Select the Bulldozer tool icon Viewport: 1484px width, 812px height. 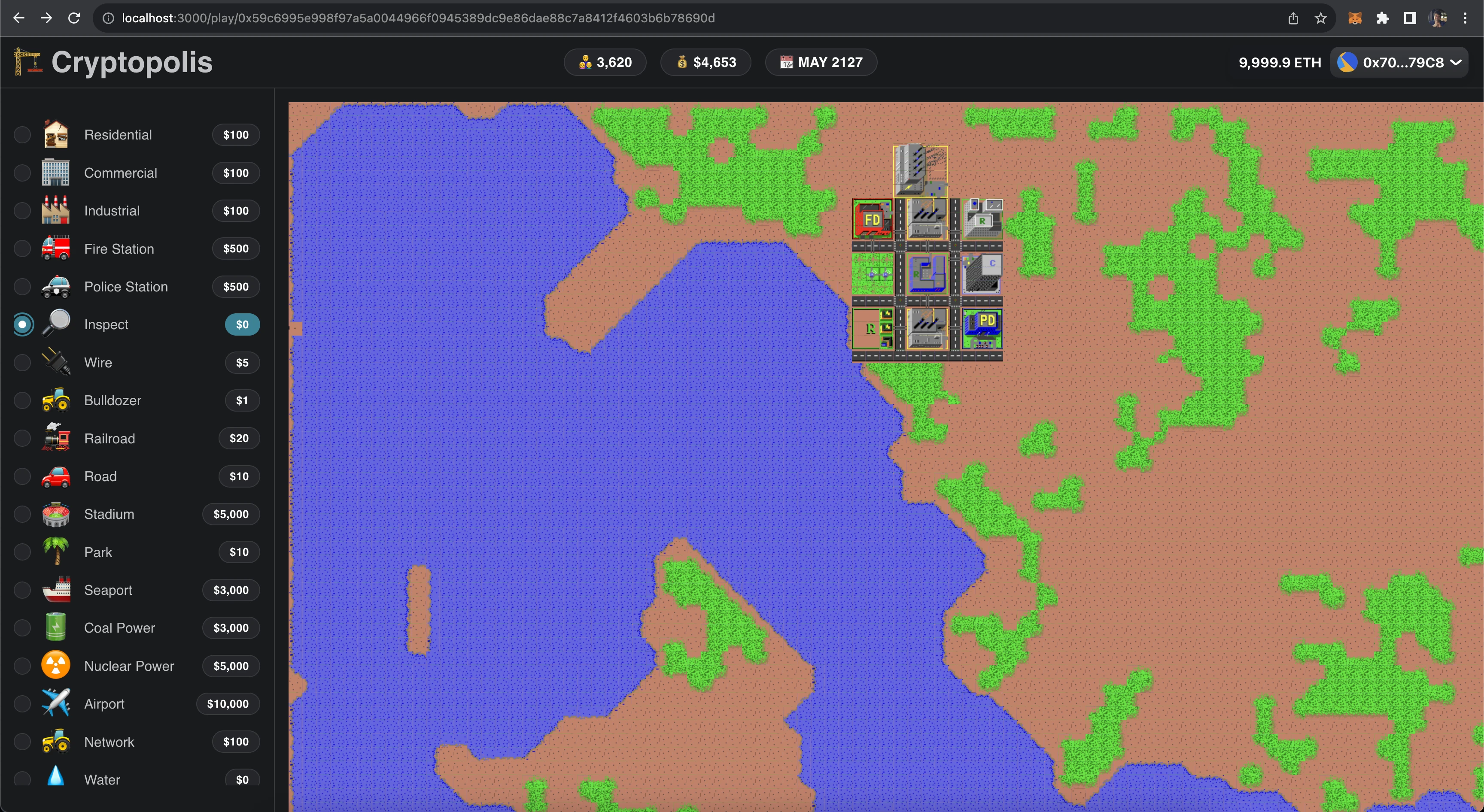pyautogui.click(x=56, y=400)
